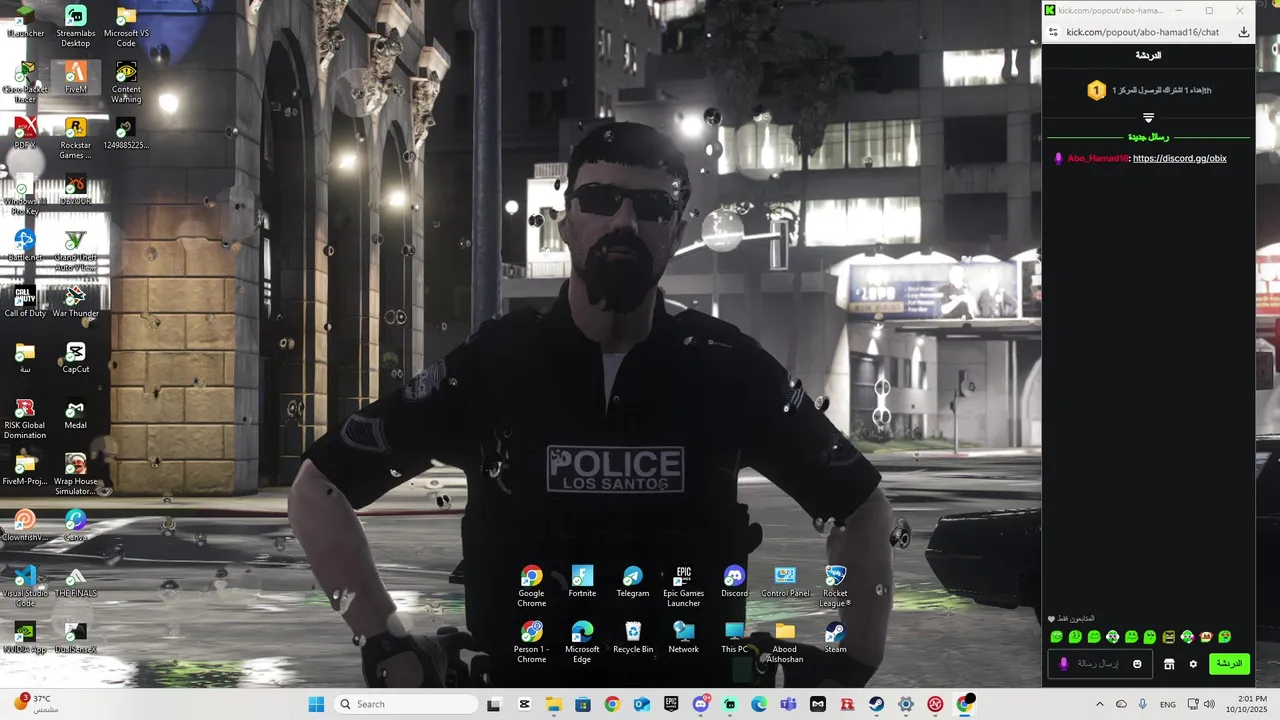1280x720 pixels.
Task: Launch the Rocket League desktop shortcut
Action: tap(835, 586)
